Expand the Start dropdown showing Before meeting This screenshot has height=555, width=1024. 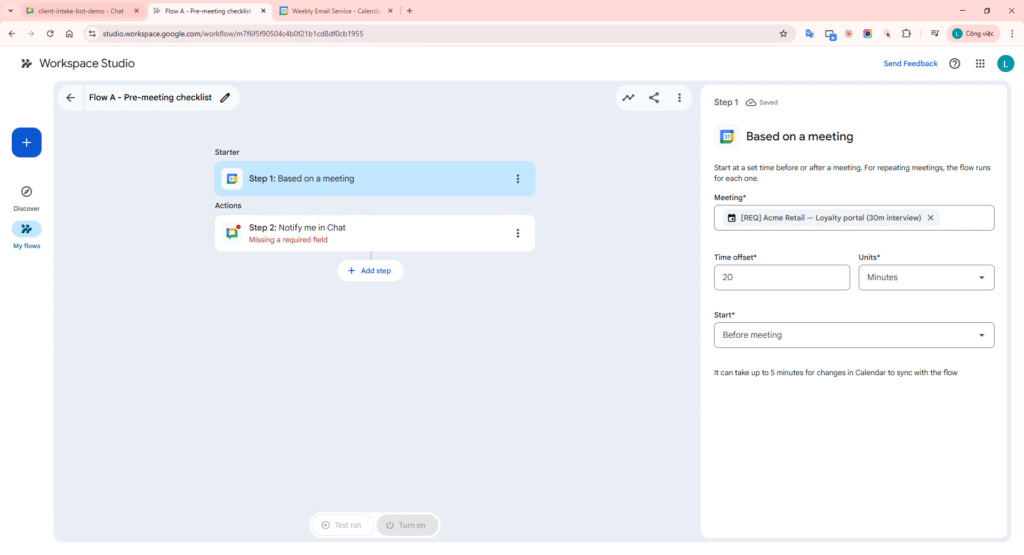[x=854, y=335]
